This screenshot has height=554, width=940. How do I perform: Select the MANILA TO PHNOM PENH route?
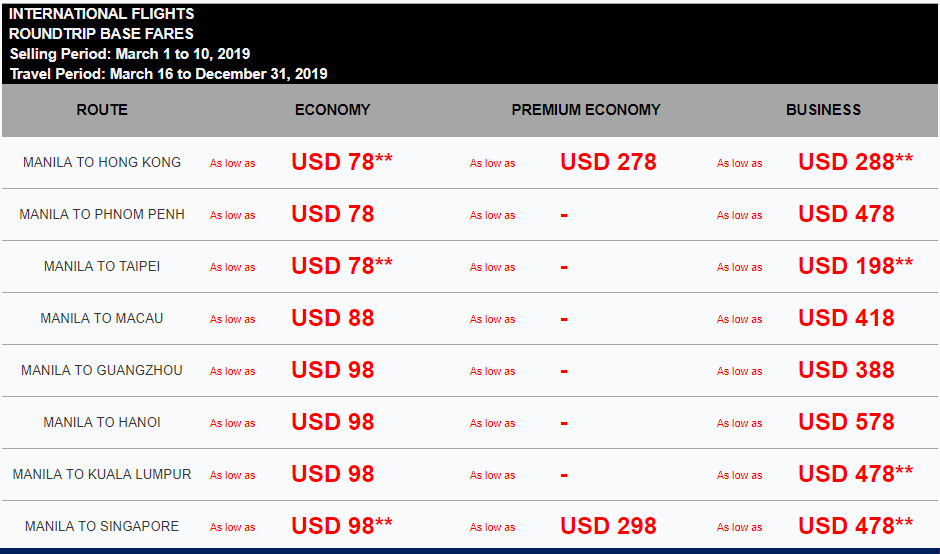pyautogui.click(x=102, y=215)
